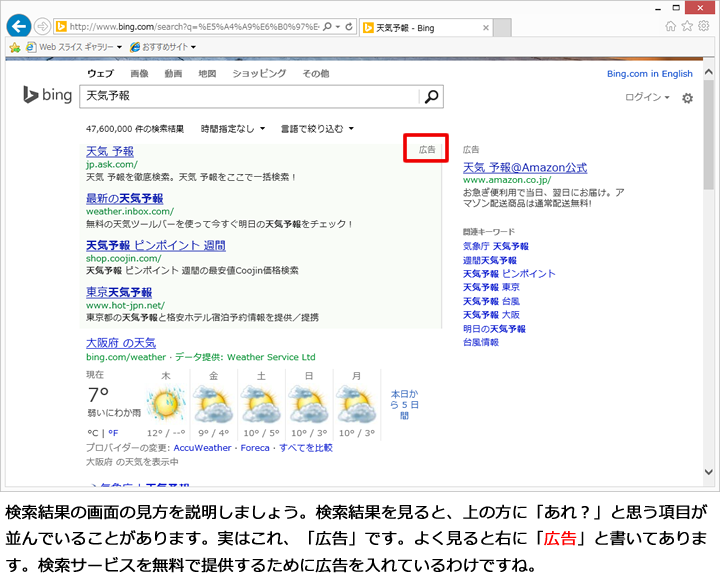Click the vertical scrollbar thumb

tap(709, 135)
